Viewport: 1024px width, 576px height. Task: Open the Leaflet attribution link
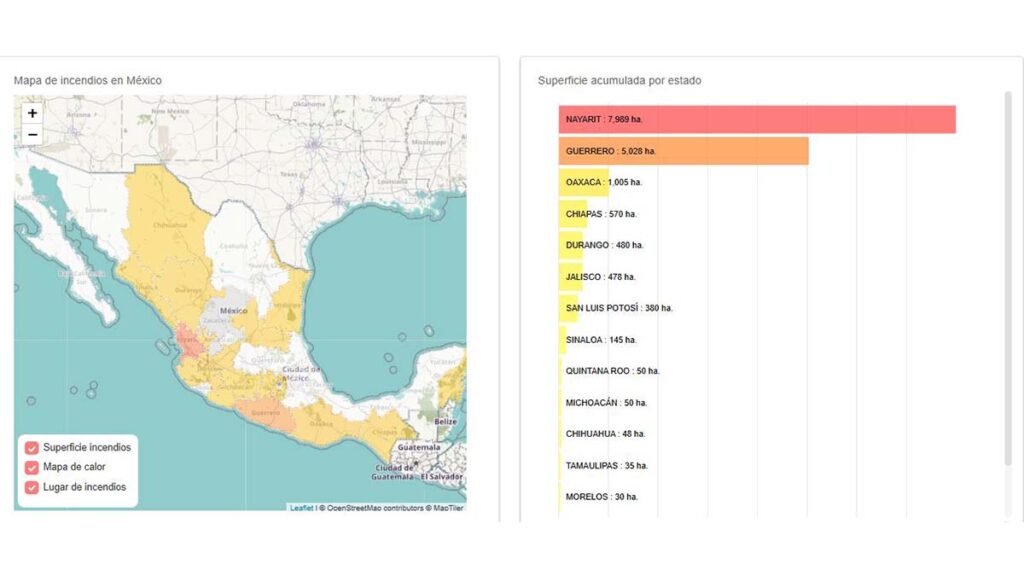301,507
